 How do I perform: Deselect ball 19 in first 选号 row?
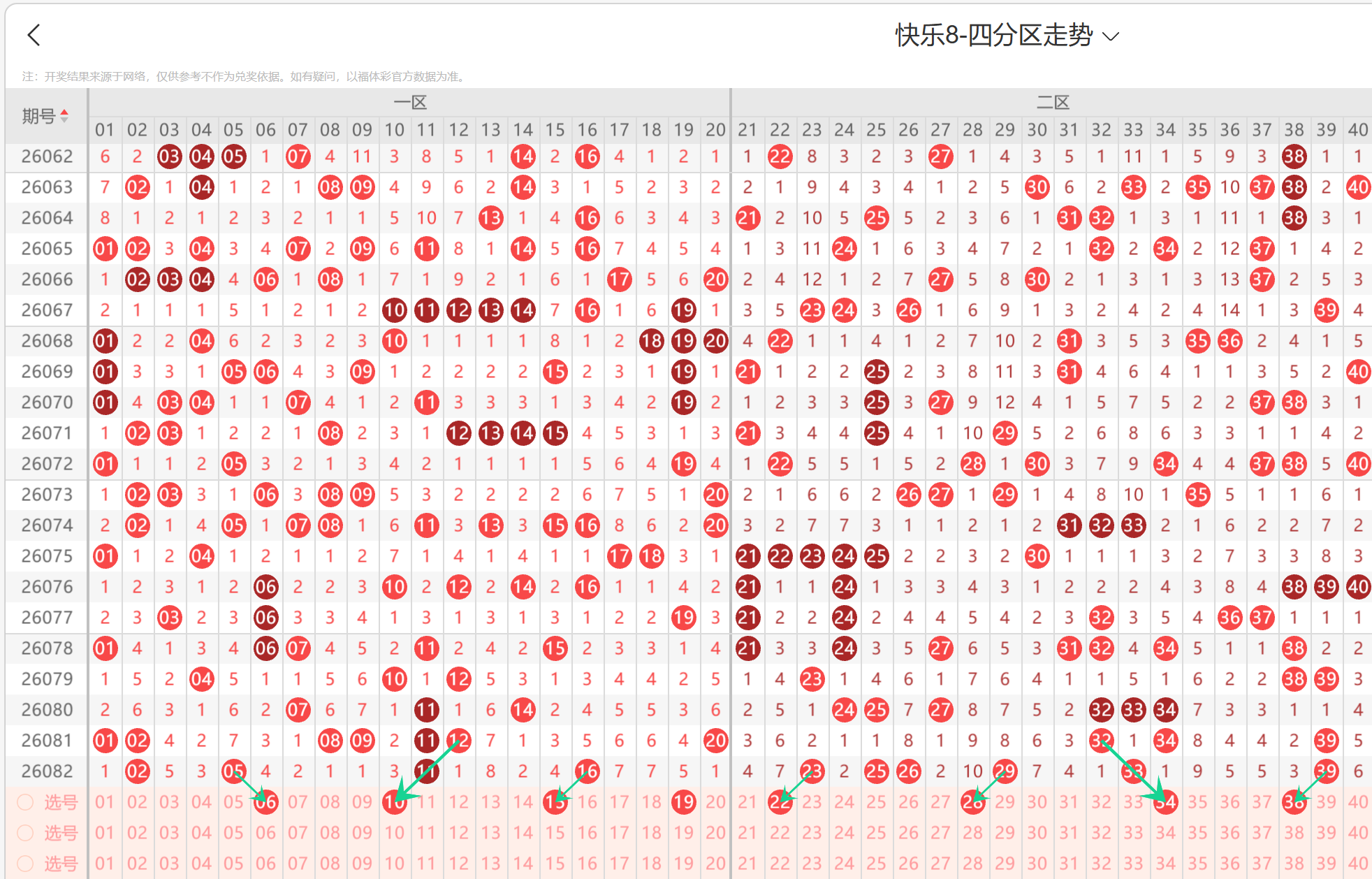[683, 802]
